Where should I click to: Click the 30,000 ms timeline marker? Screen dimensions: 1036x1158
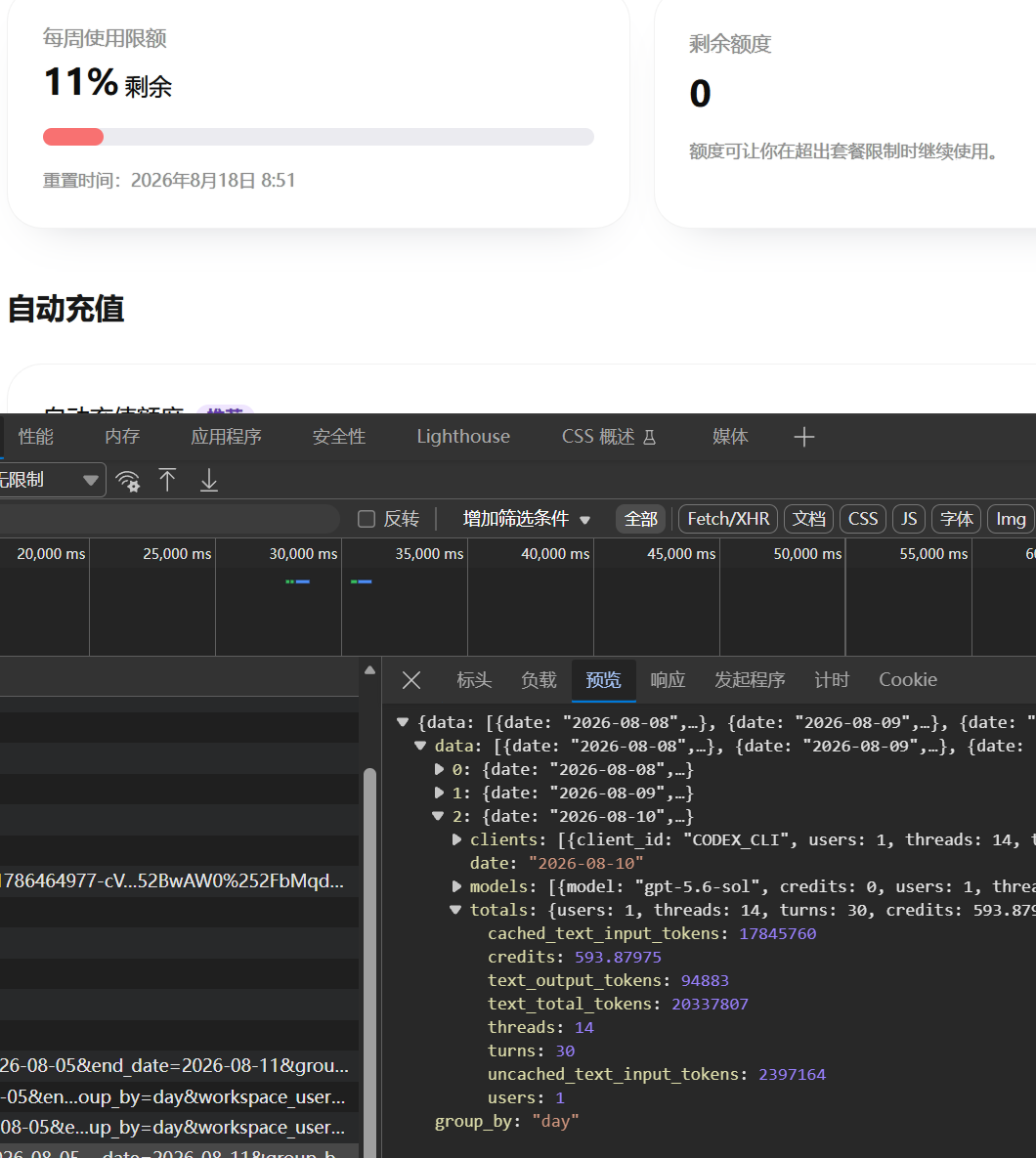pos(303,554)
